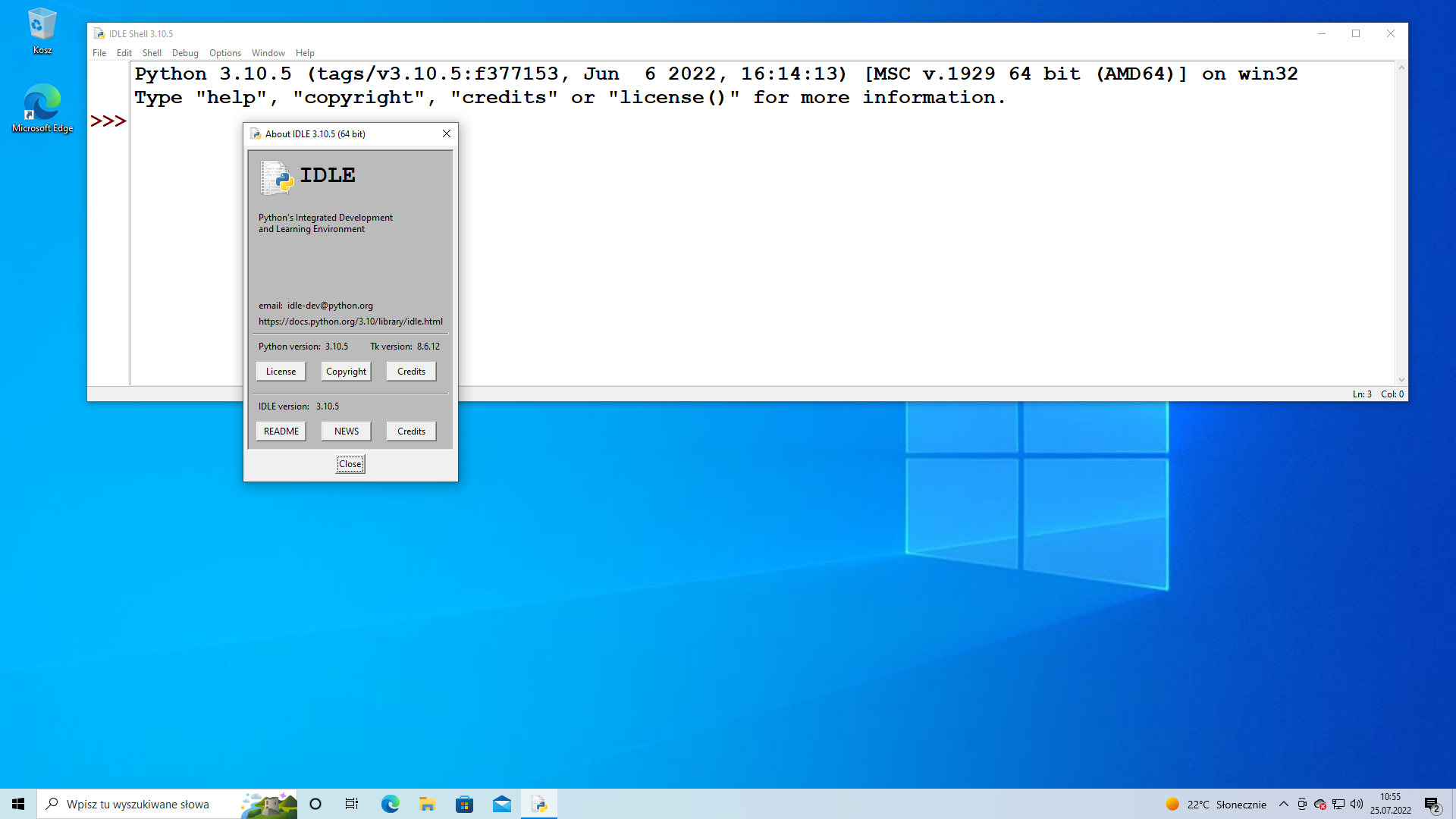Launch Microsoft Edge from the taskbar
The height and width of the screenshot is (819, 1456).
390,803
